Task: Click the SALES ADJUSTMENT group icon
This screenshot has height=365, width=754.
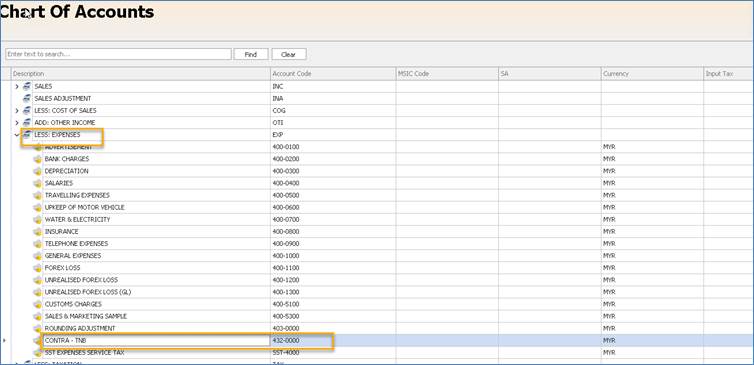Action: click(x=27, y=99)
